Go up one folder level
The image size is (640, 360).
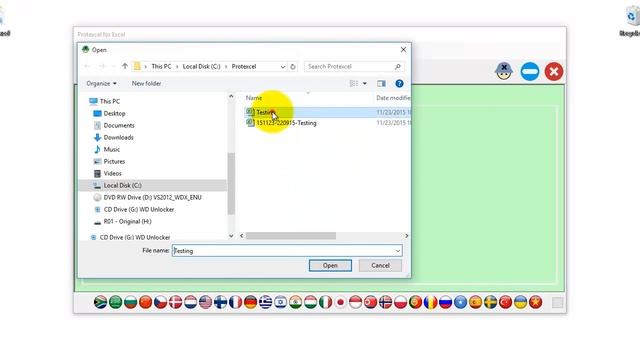(125, 66)
